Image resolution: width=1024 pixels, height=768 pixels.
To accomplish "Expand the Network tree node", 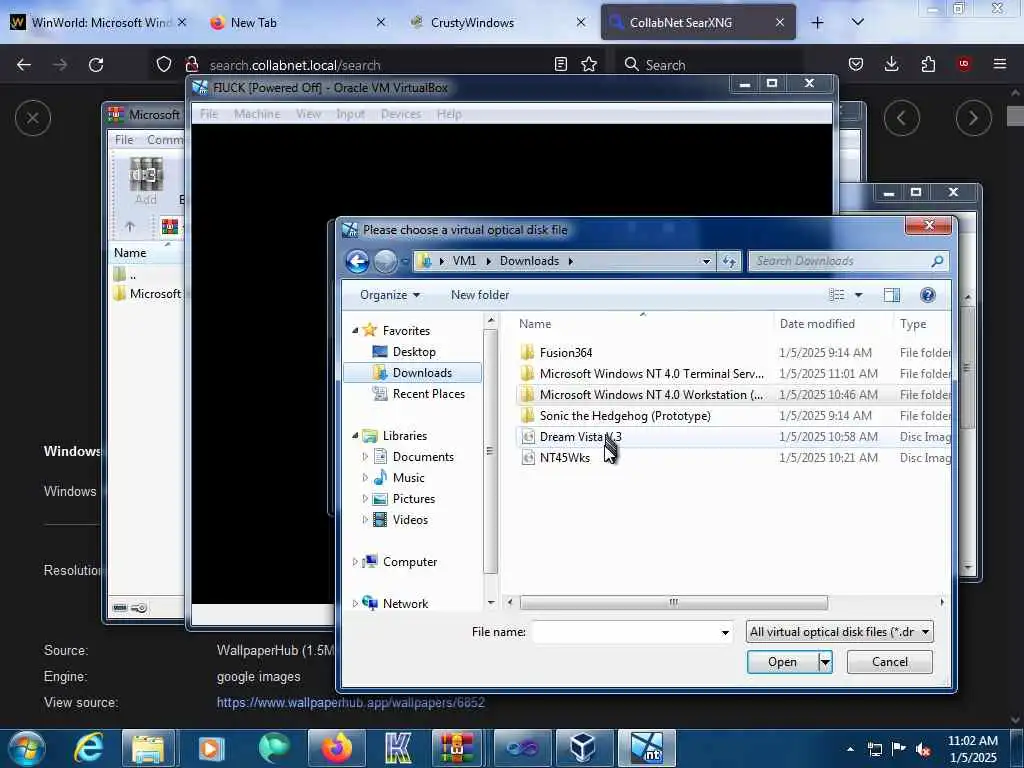I will click(355, 603).
